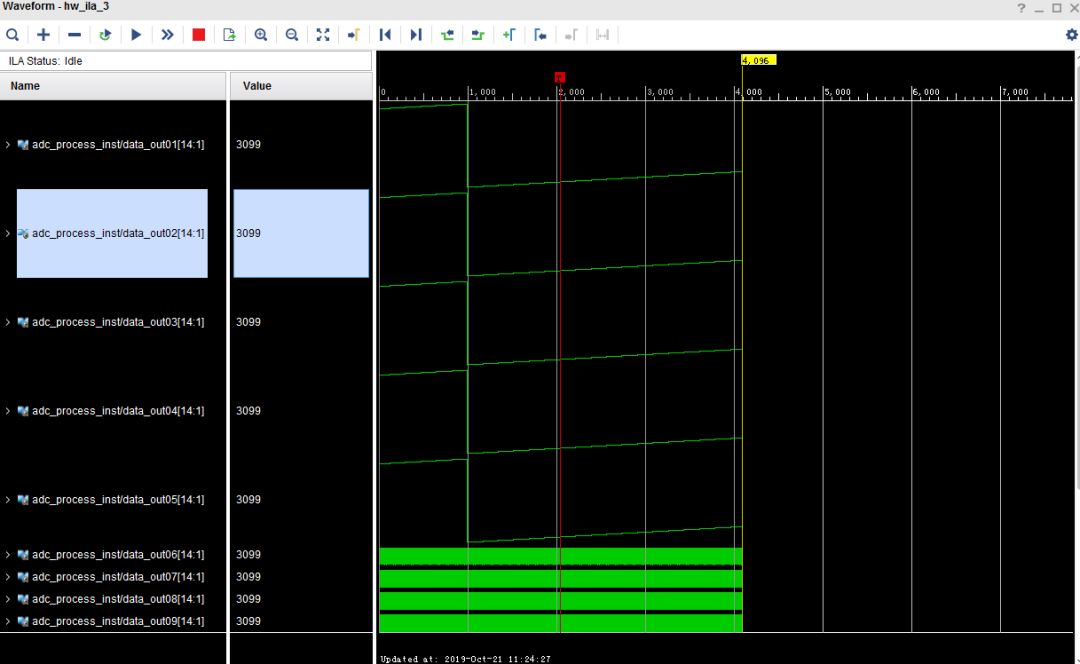Select adc_process_inst/data_out07[14:1] signal name
Viewport: 1080px width, 664px height.
pyautogui.click(x=118, y=577)
